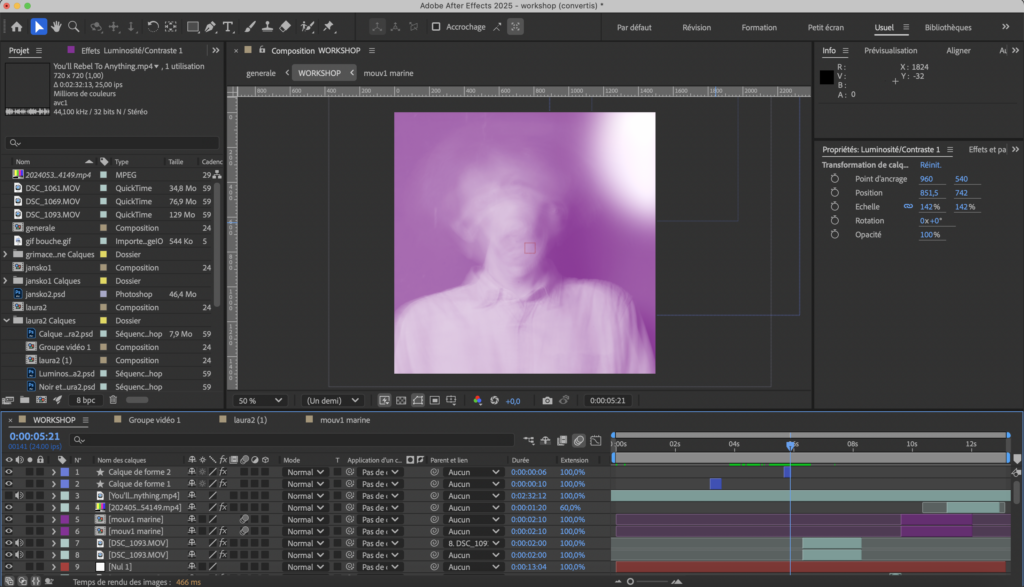Select the Clone Stamp tool
The image size is (1024, 587).
click(265, 27)
